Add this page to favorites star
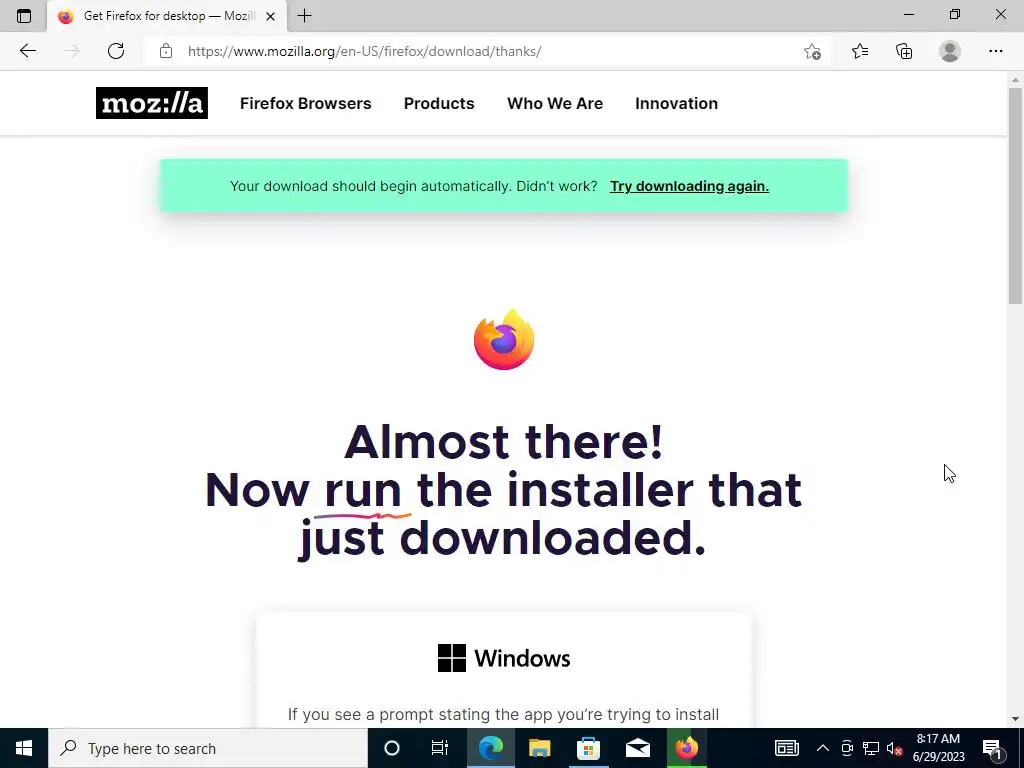1024x768 pixels. [812, 51]
